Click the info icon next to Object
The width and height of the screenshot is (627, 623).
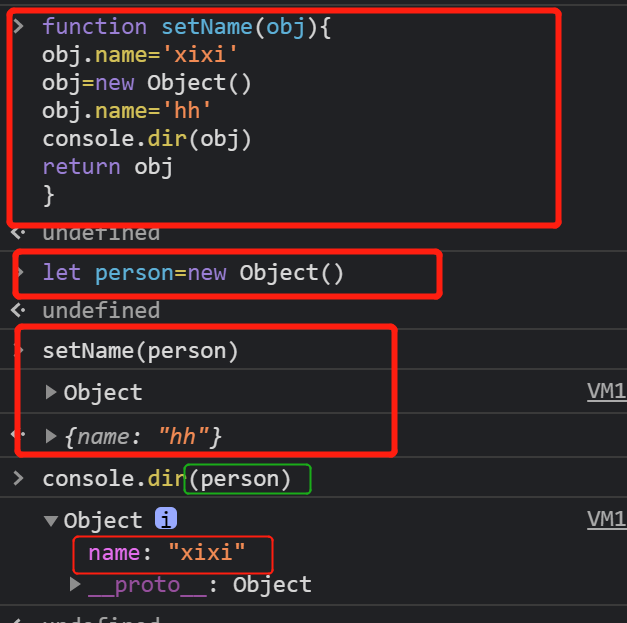166,519
